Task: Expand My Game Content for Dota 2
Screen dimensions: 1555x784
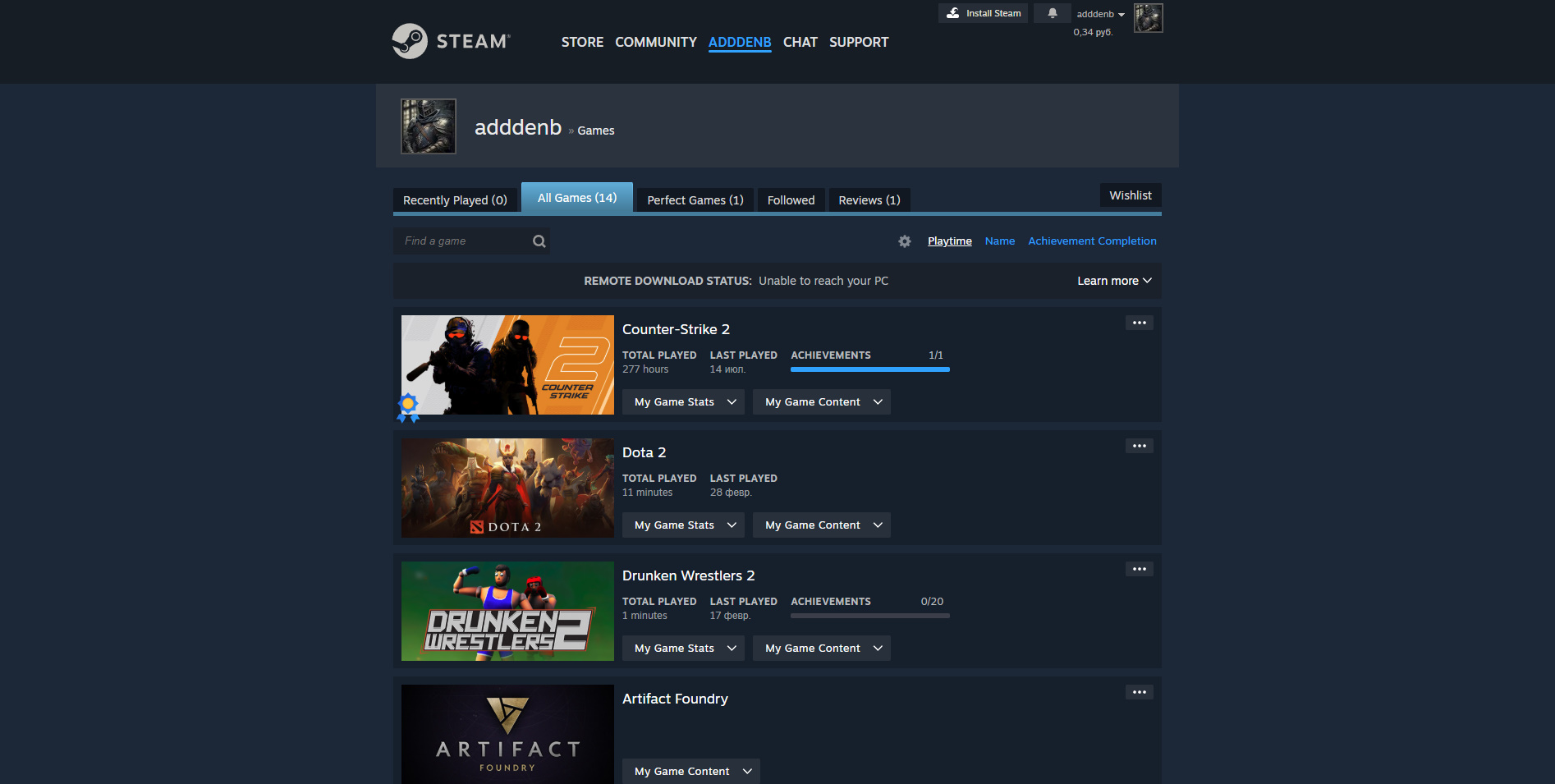Action: pos(821,525)
